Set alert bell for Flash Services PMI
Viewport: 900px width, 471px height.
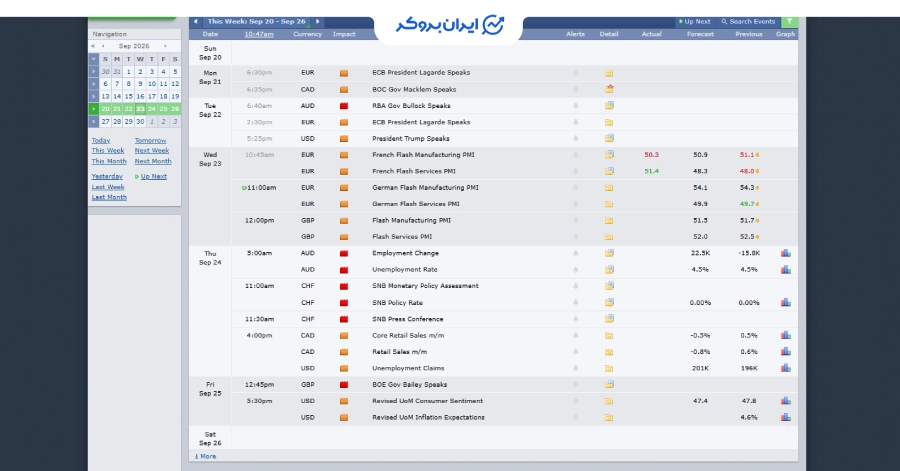575,237
